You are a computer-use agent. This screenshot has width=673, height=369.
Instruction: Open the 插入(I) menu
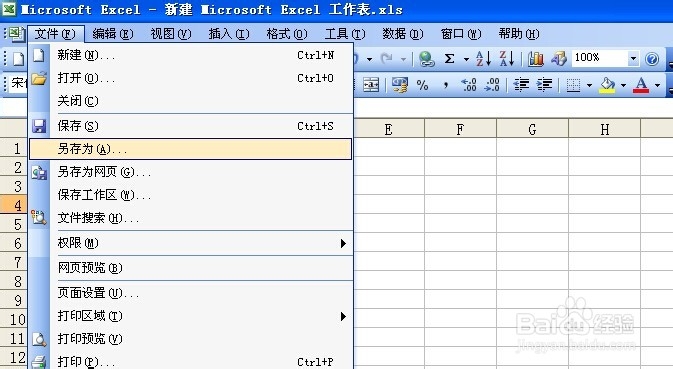click(228, 33)
